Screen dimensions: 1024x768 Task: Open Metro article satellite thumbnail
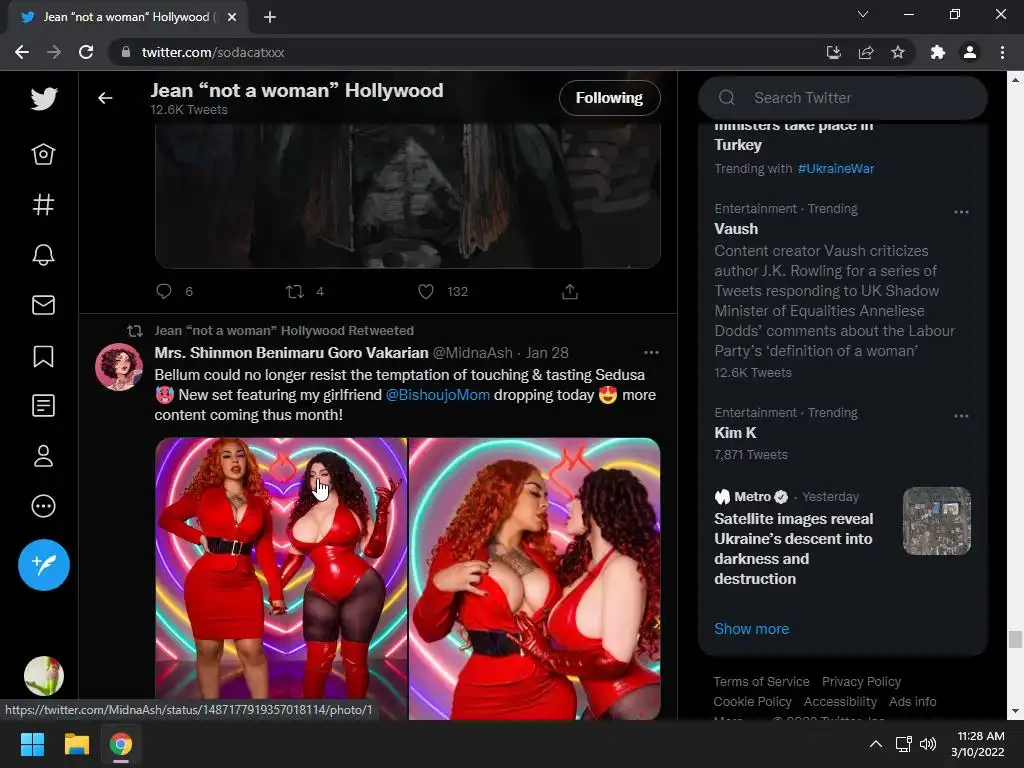coord(937,521)
